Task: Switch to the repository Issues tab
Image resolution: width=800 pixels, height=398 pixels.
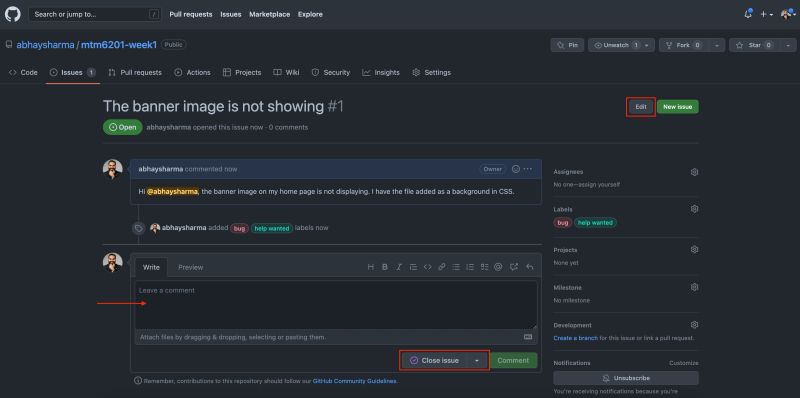Action: (72, 72)
